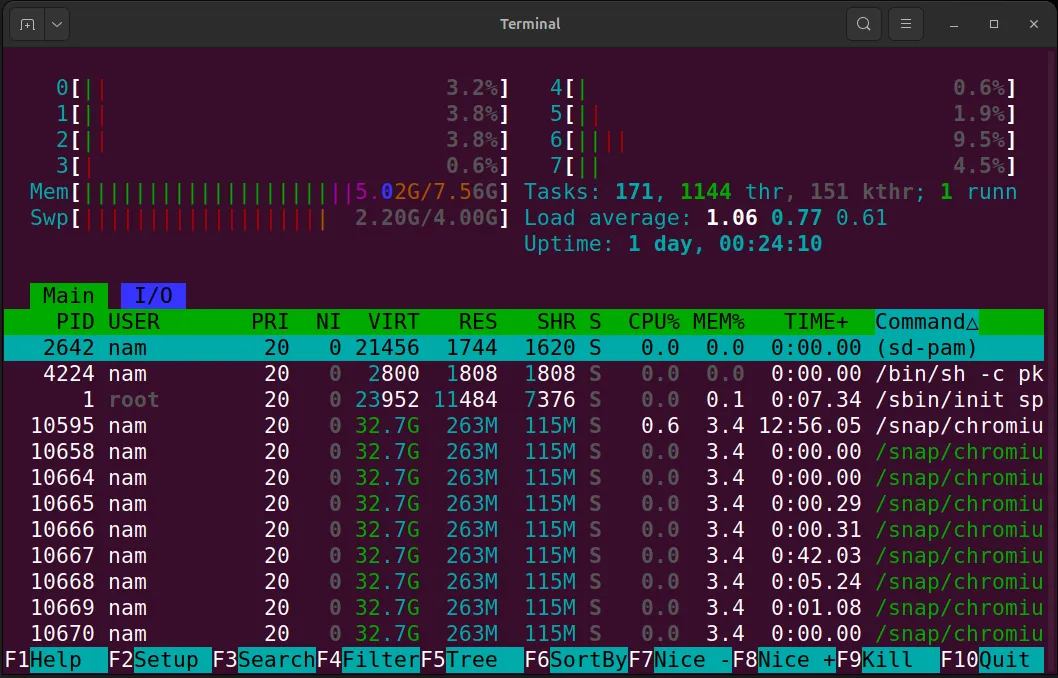This screenshot has width=1058, height=678.
Task: Open a new terminal tab icon
Action: [28, 24]
